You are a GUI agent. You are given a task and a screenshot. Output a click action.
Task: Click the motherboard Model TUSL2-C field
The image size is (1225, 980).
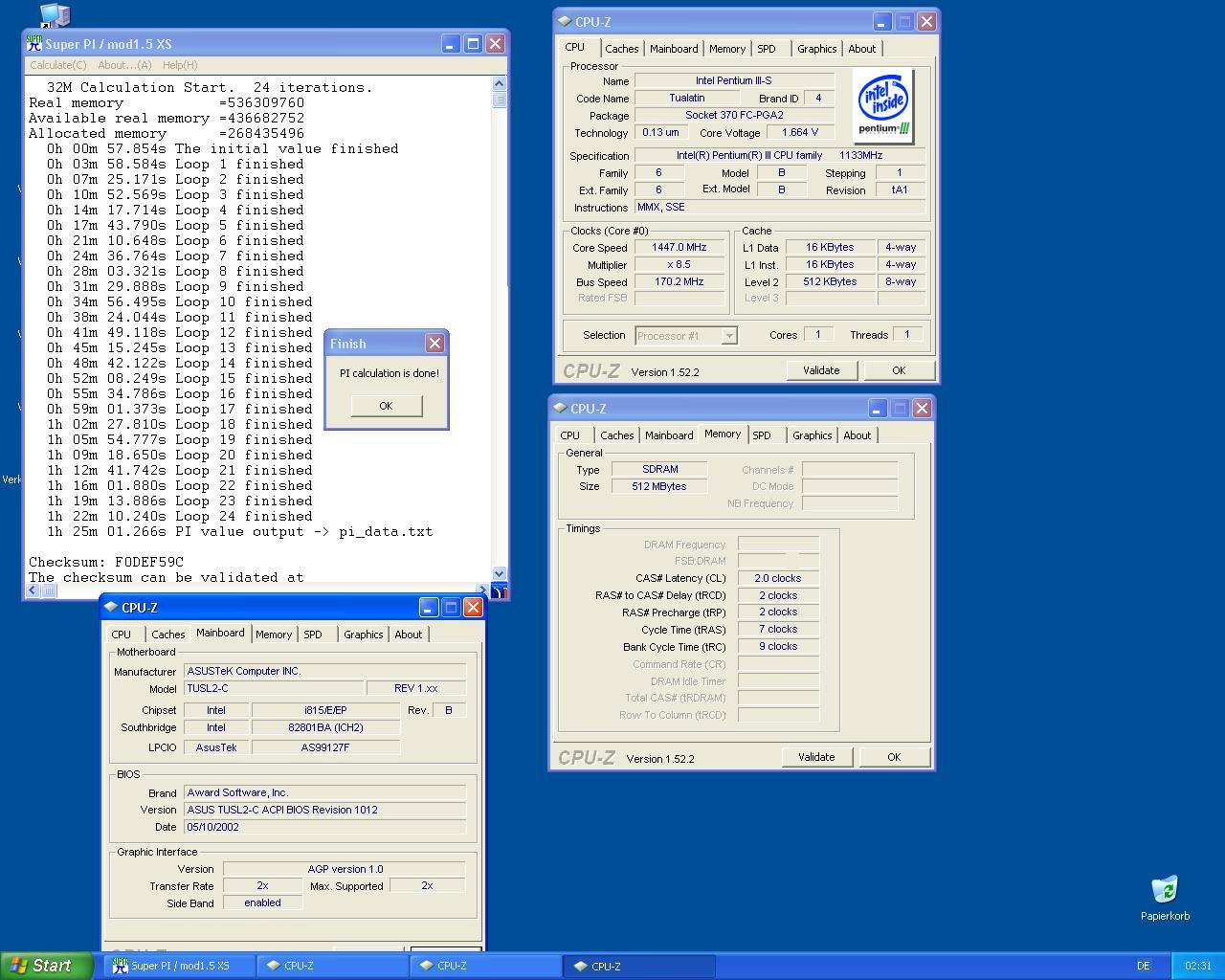(274, 688)
